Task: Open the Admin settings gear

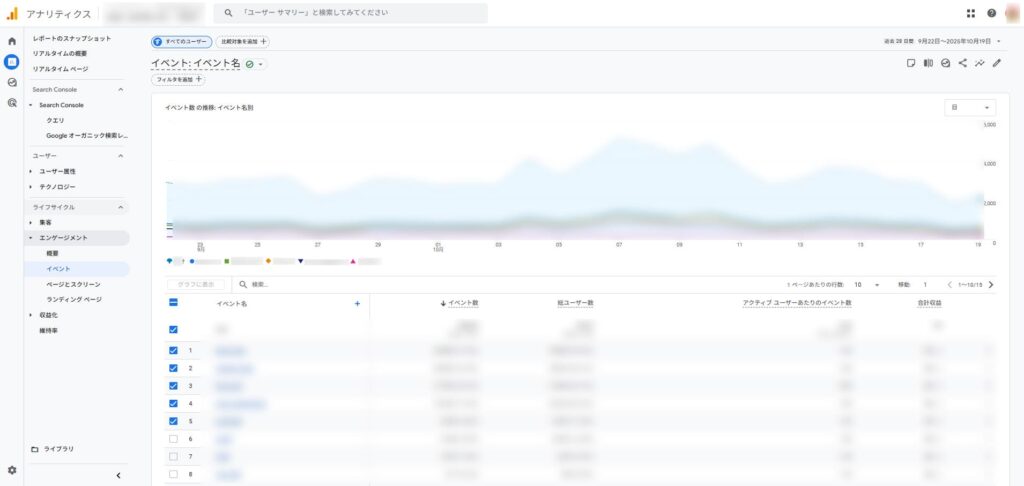Action: 12,470
